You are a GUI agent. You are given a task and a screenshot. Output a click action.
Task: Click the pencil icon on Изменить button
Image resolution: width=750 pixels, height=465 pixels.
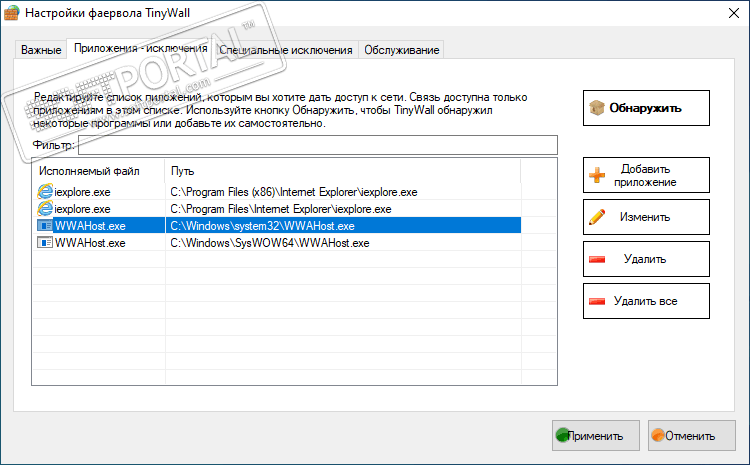597,217
